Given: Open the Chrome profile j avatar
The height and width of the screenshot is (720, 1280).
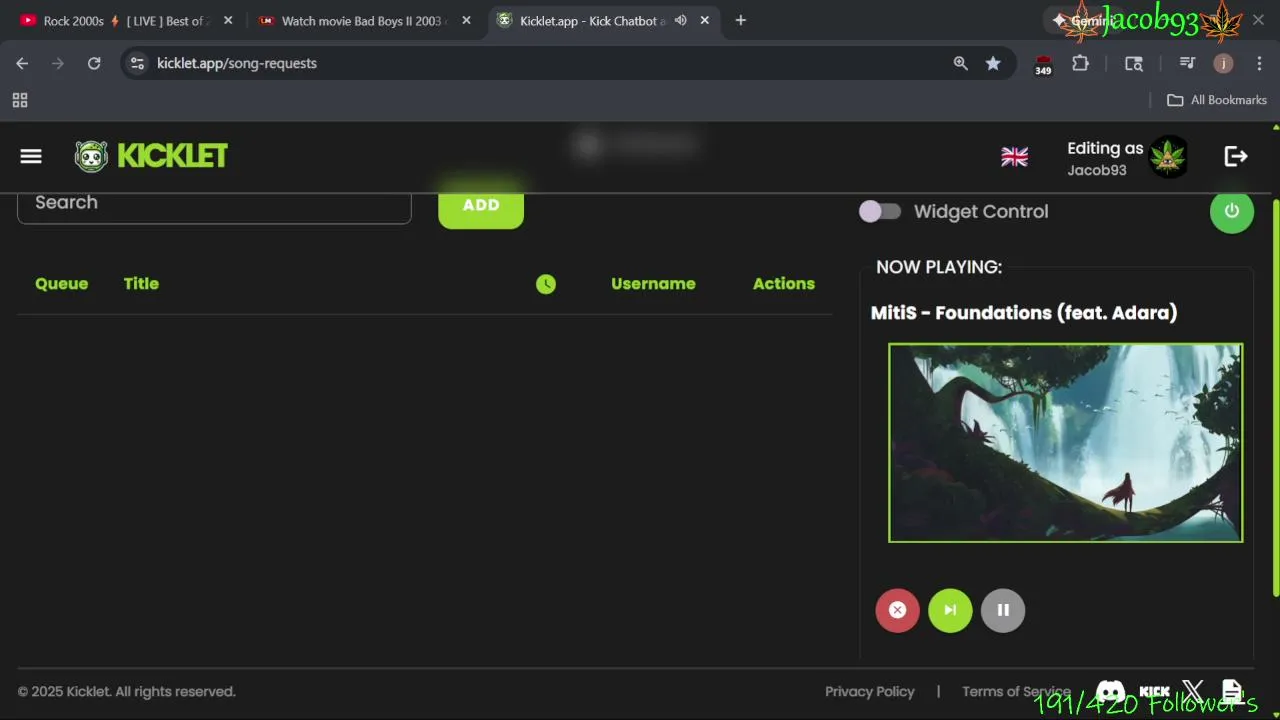Looking at the screenshot, I should [1223, 63].
